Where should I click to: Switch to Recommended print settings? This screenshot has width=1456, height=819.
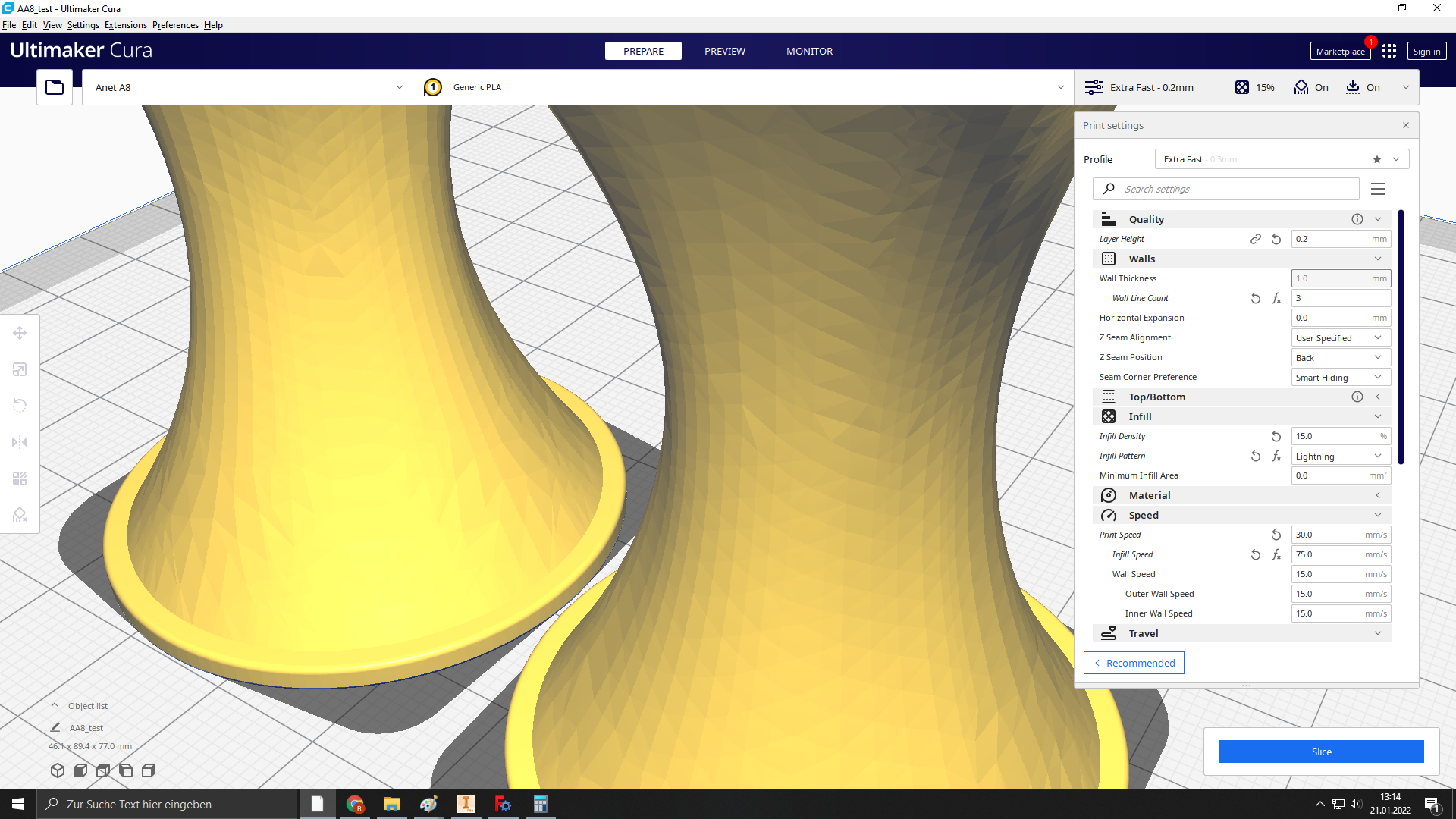point(1134,663)
